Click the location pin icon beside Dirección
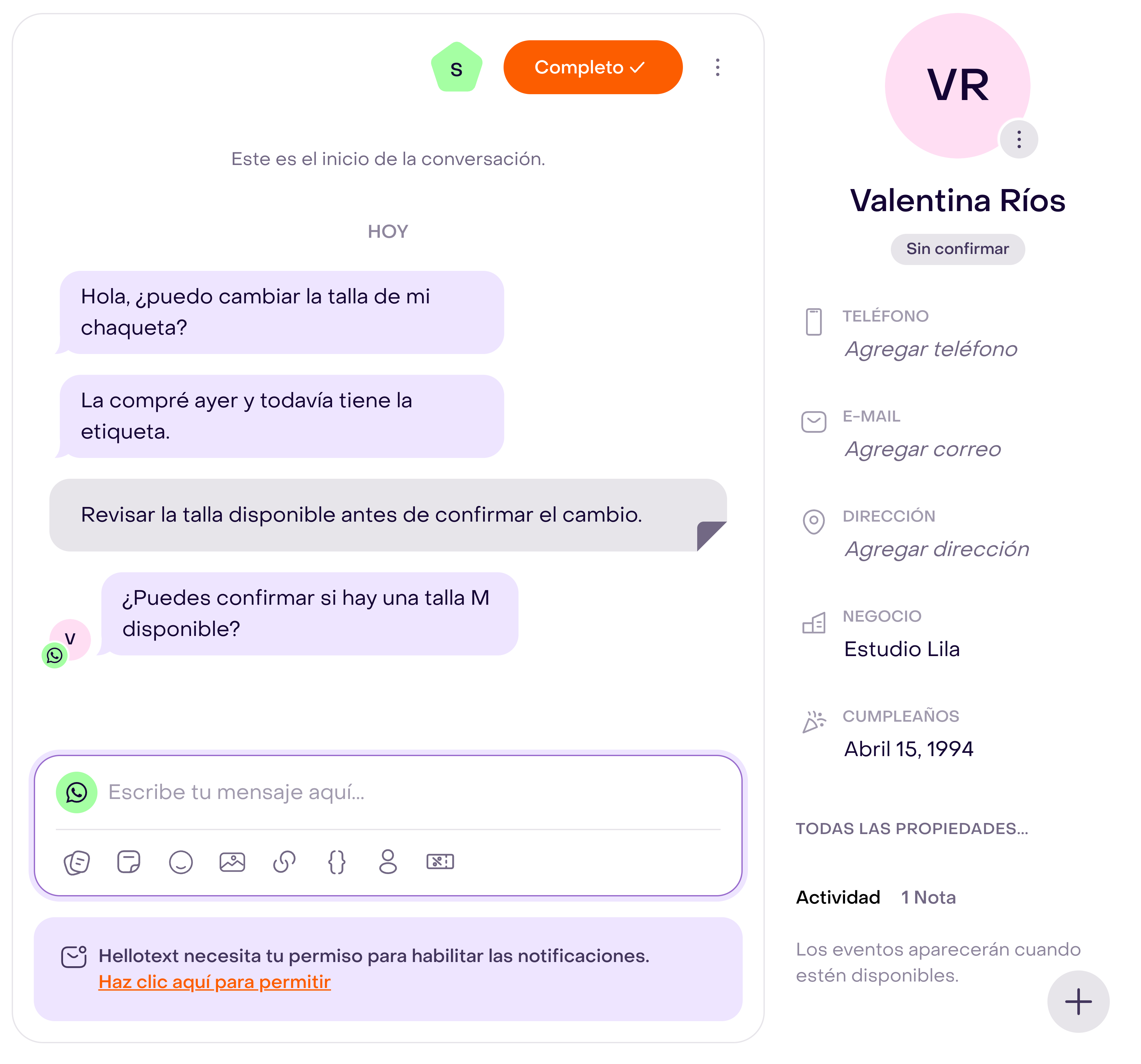Screen dimensions: 1141x1064 click(x=813, y=522)
